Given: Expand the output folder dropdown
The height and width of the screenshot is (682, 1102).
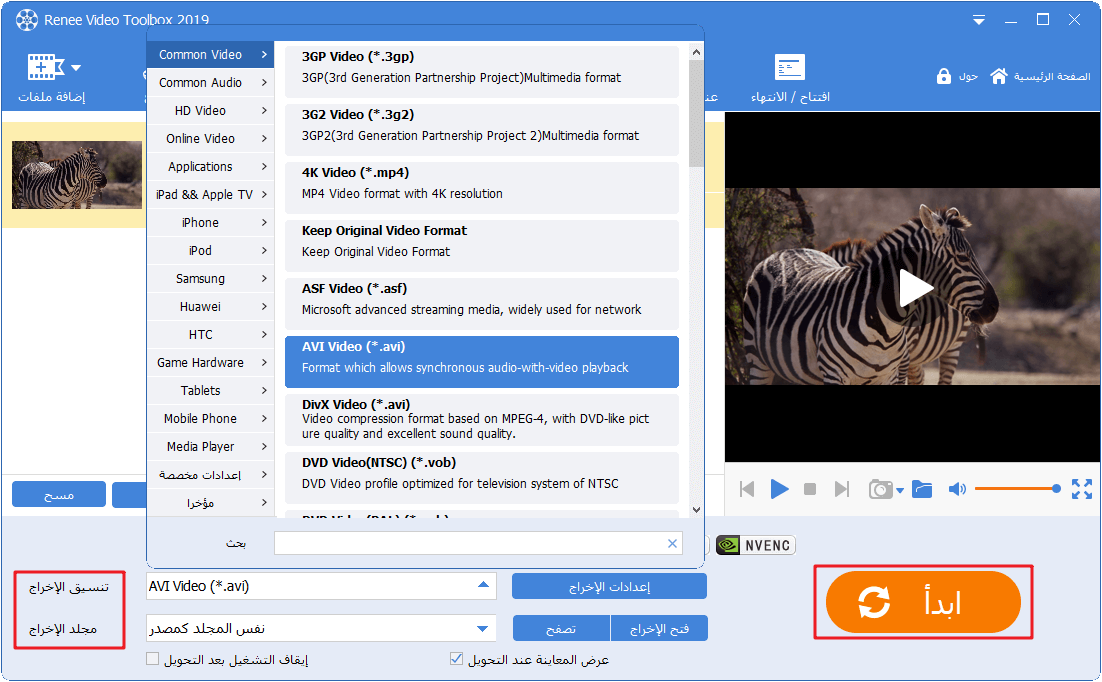Looking at the screenshot, I should point(483,629).
